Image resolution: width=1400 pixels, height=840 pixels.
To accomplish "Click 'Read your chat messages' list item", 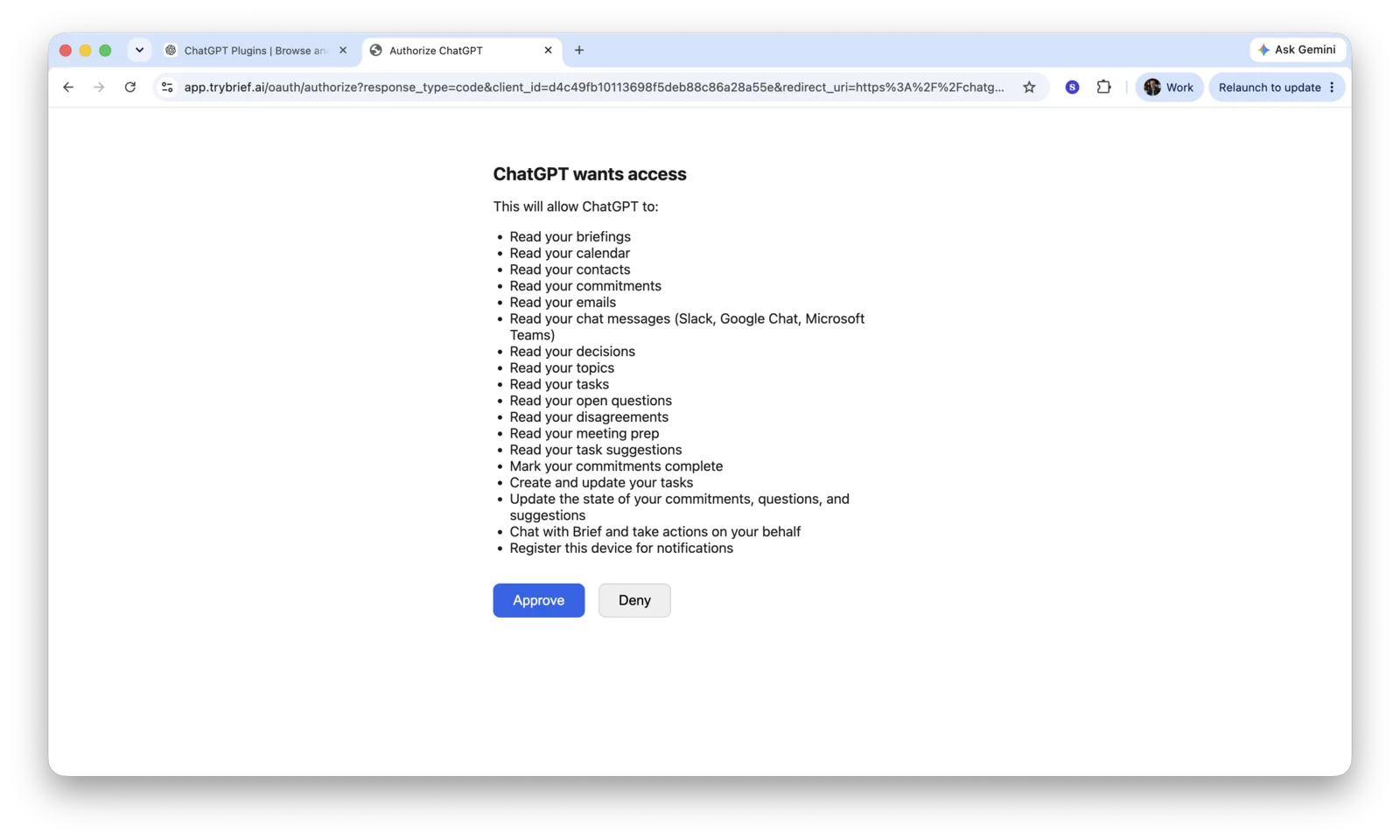I will click(687, 327).
